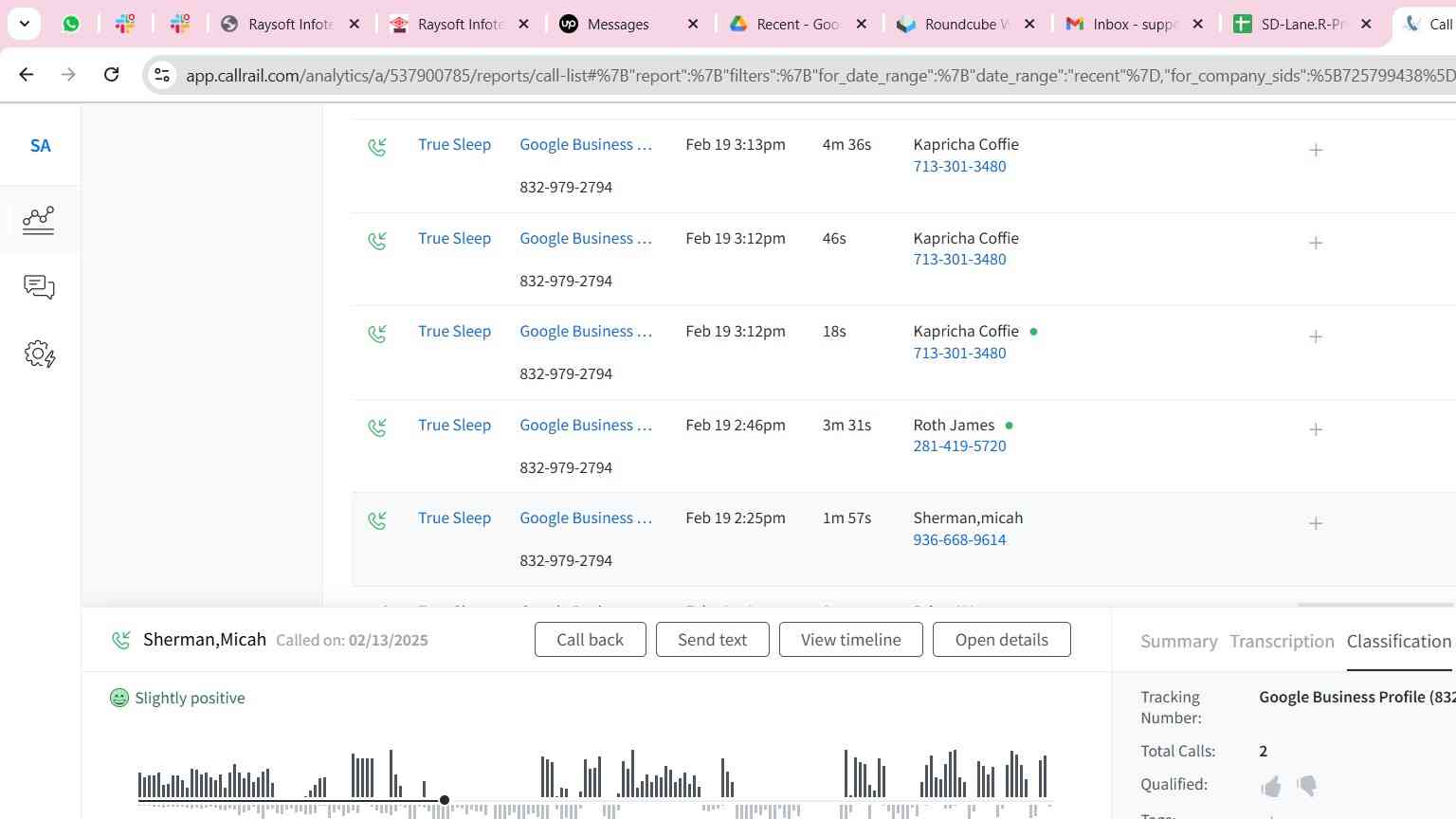Select the 3m 31s duration cell
This screenshot has height=819, width=1456.
[x=846, y=426]
